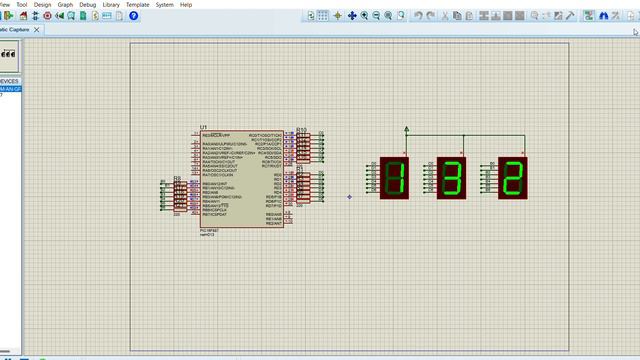Toggle the grid display button
640x360 pixels.
[323, 16]
